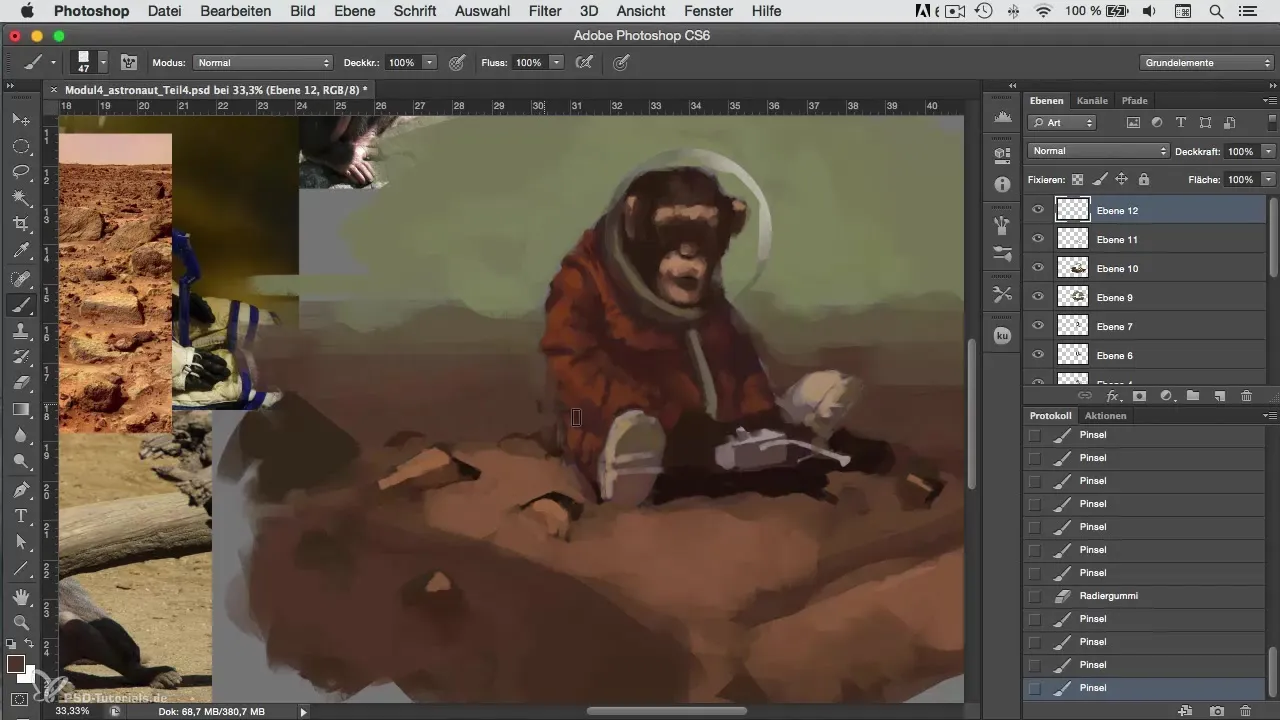Switch to the Kanäle tab

(1091, 101)
